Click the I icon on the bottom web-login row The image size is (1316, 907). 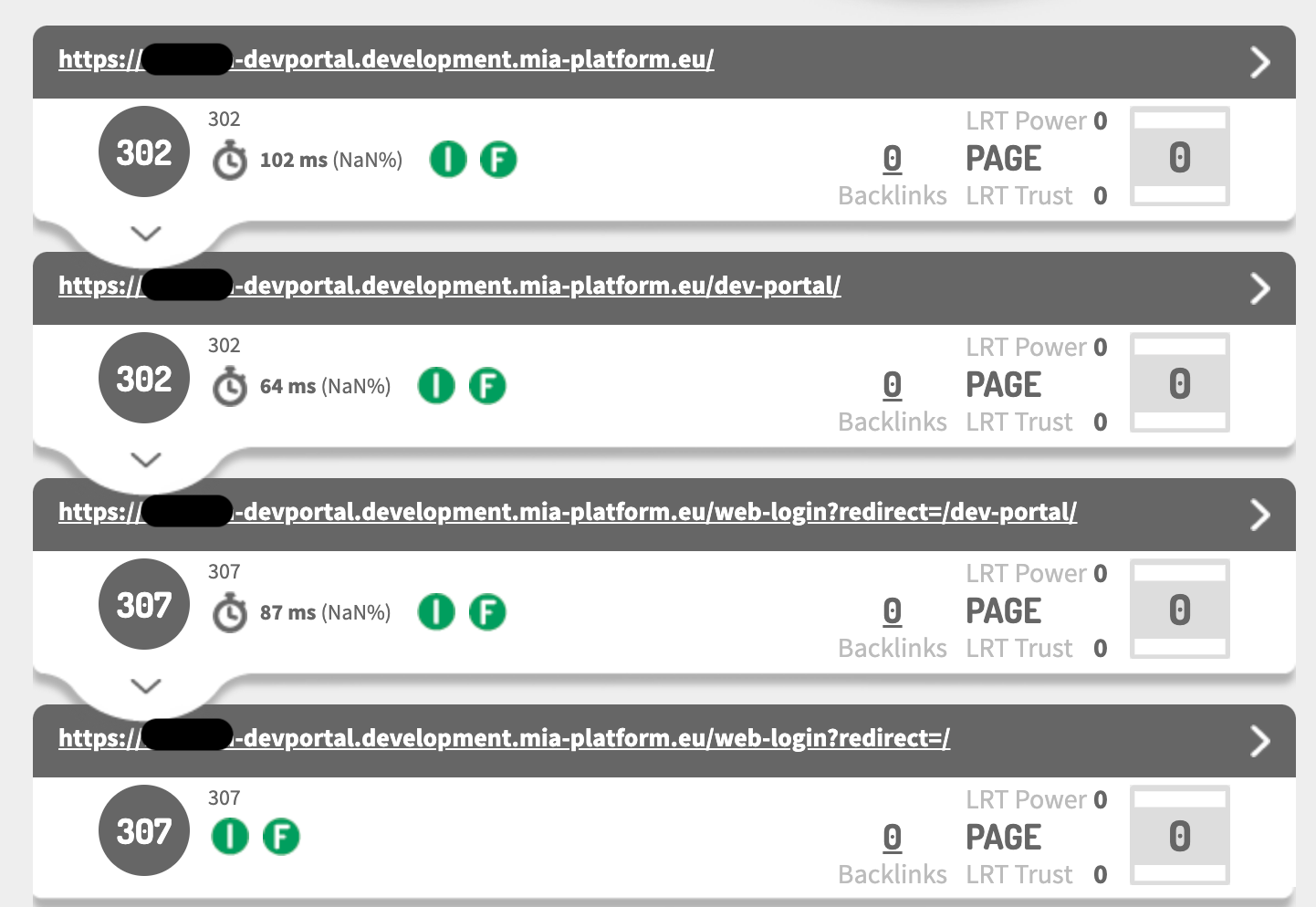click(230, 835)
